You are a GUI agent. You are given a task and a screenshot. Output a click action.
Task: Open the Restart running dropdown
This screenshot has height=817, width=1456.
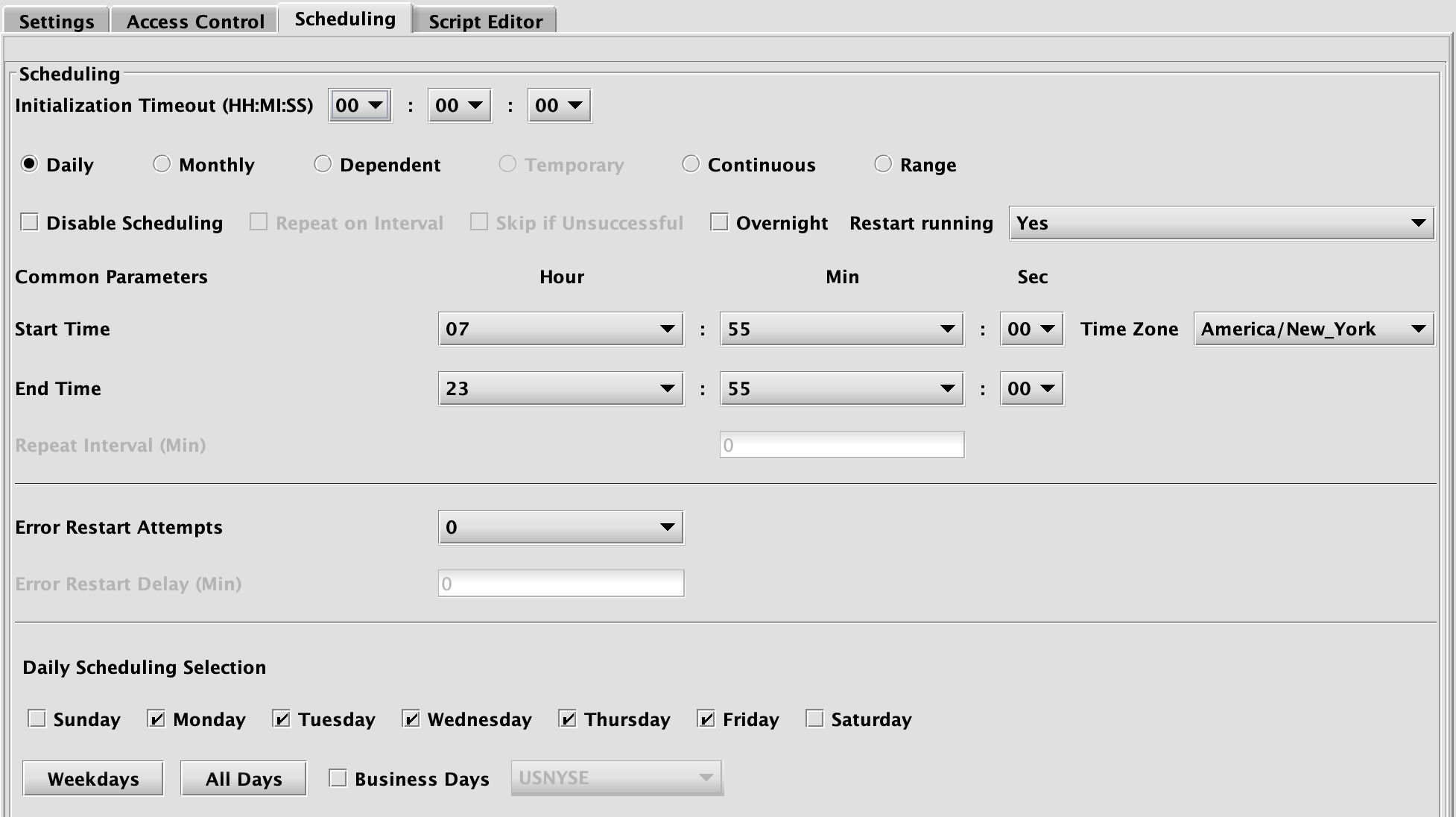[1221, 223]
